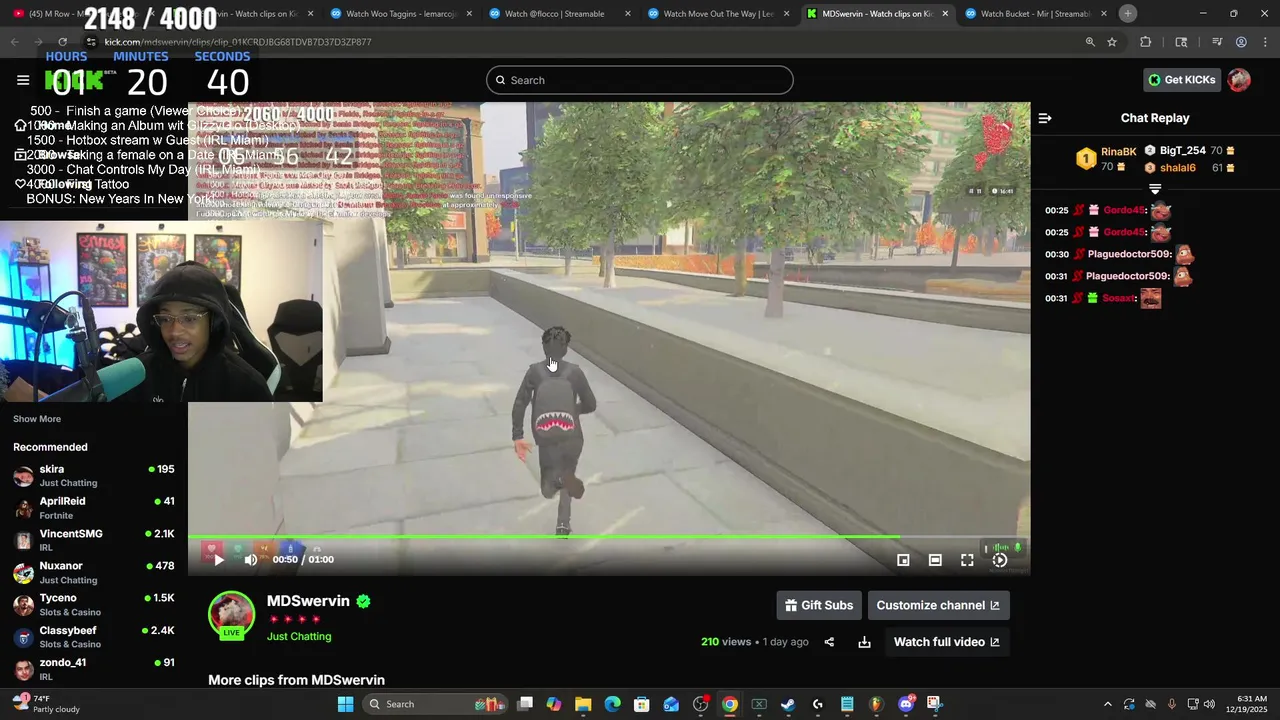This screenshot has width=1280, height=720.
Task: Open the player playback settings icon
Action: click(999, 560)
